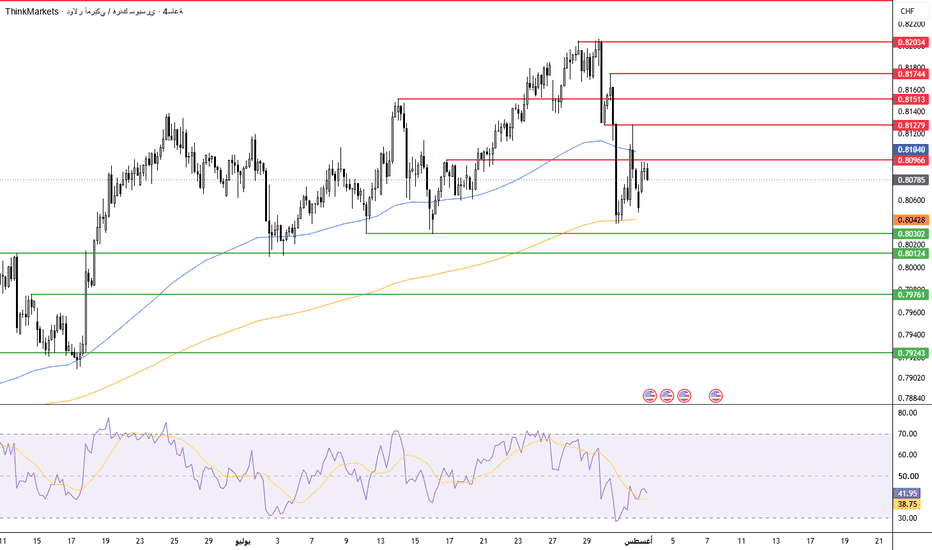Screen dimensions: 932x550
Task: Click the 80.00 level on RSI axis
Action: tap(907, 413)
